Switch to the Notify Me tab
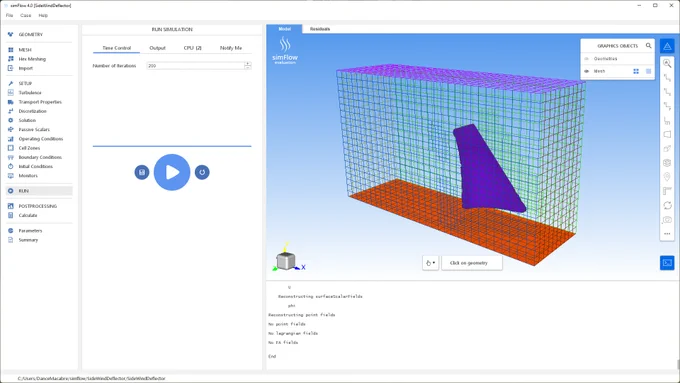 [x=231, y=48]
